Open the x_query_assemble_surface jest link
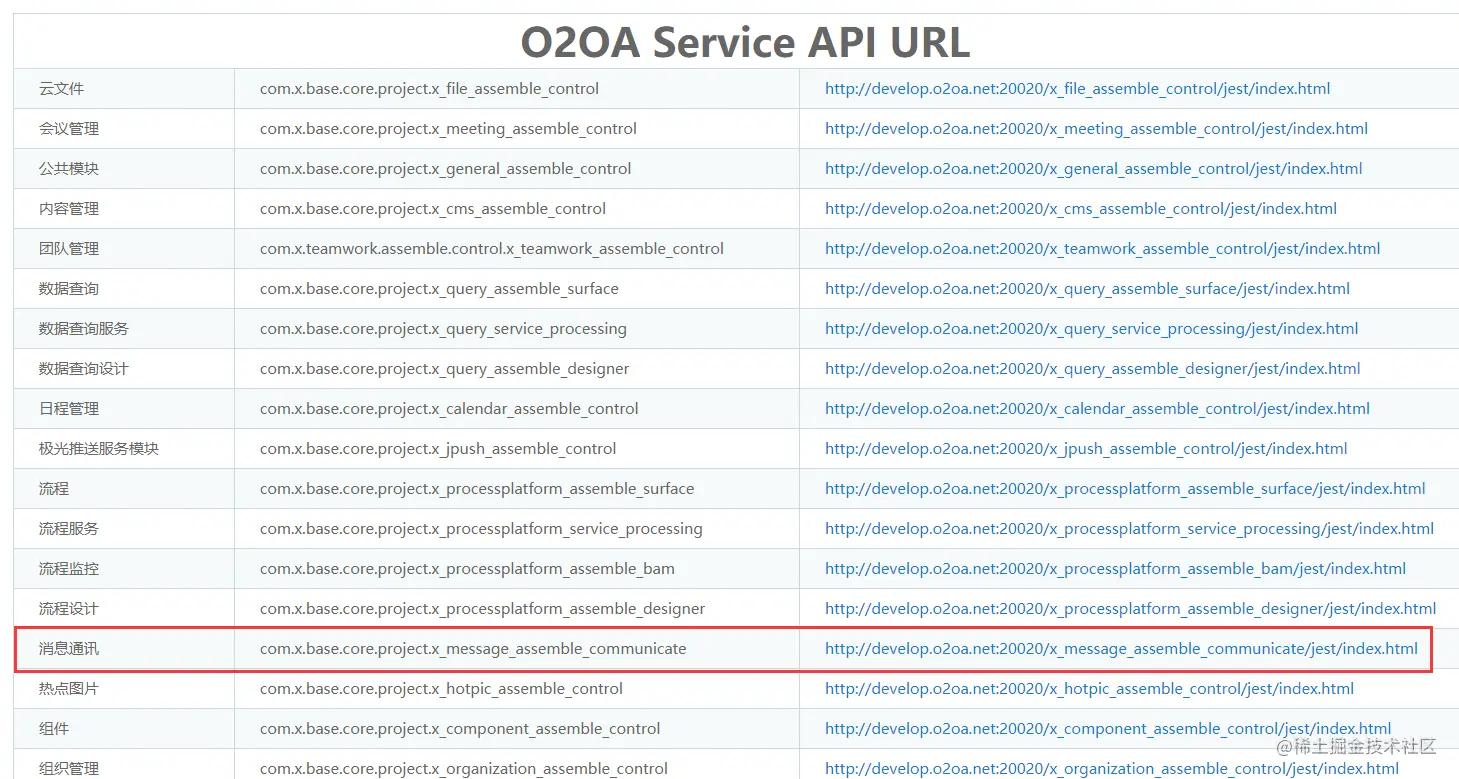The image size is (1459, 779). click(1087, 289)
